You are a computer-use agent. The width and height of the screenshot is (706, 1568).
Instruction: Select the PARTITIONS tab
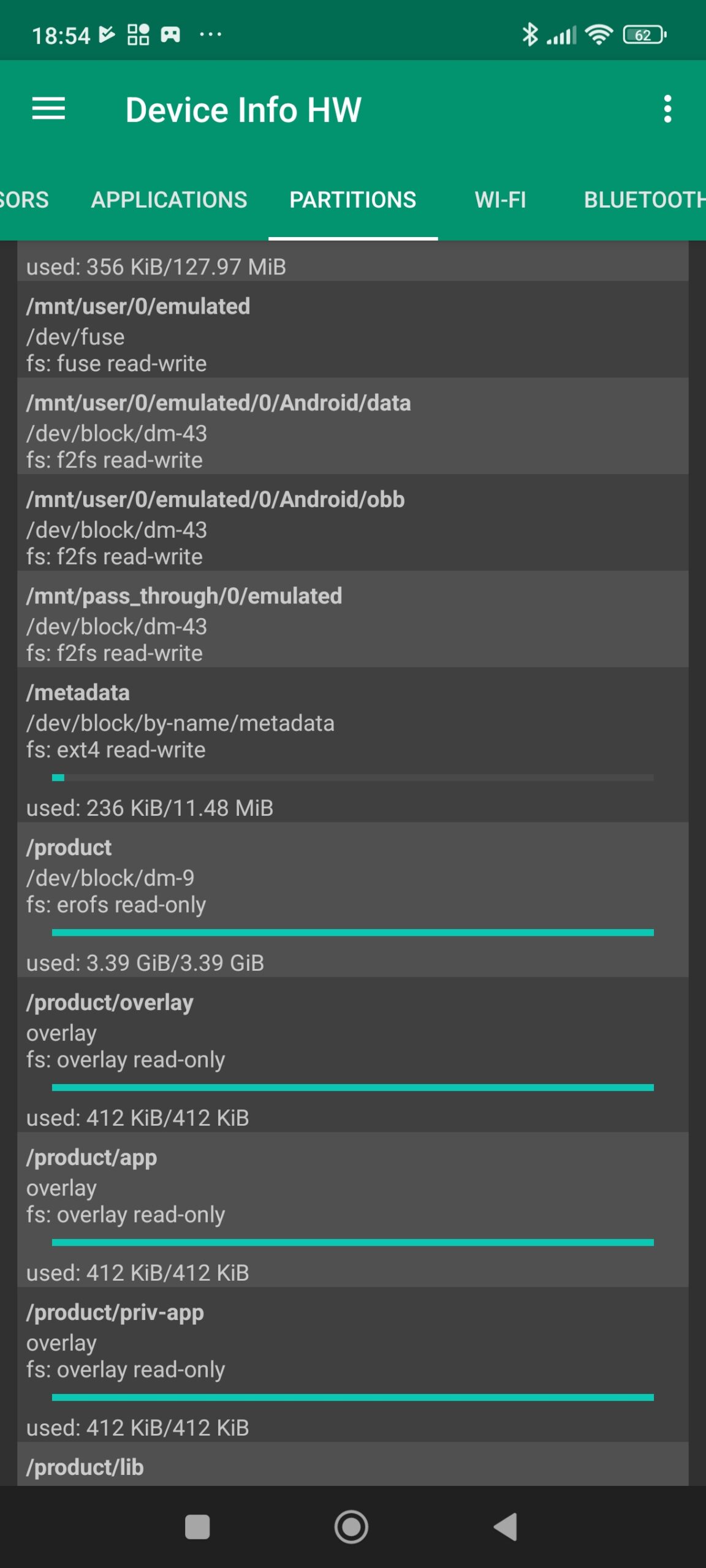point(352,200)
